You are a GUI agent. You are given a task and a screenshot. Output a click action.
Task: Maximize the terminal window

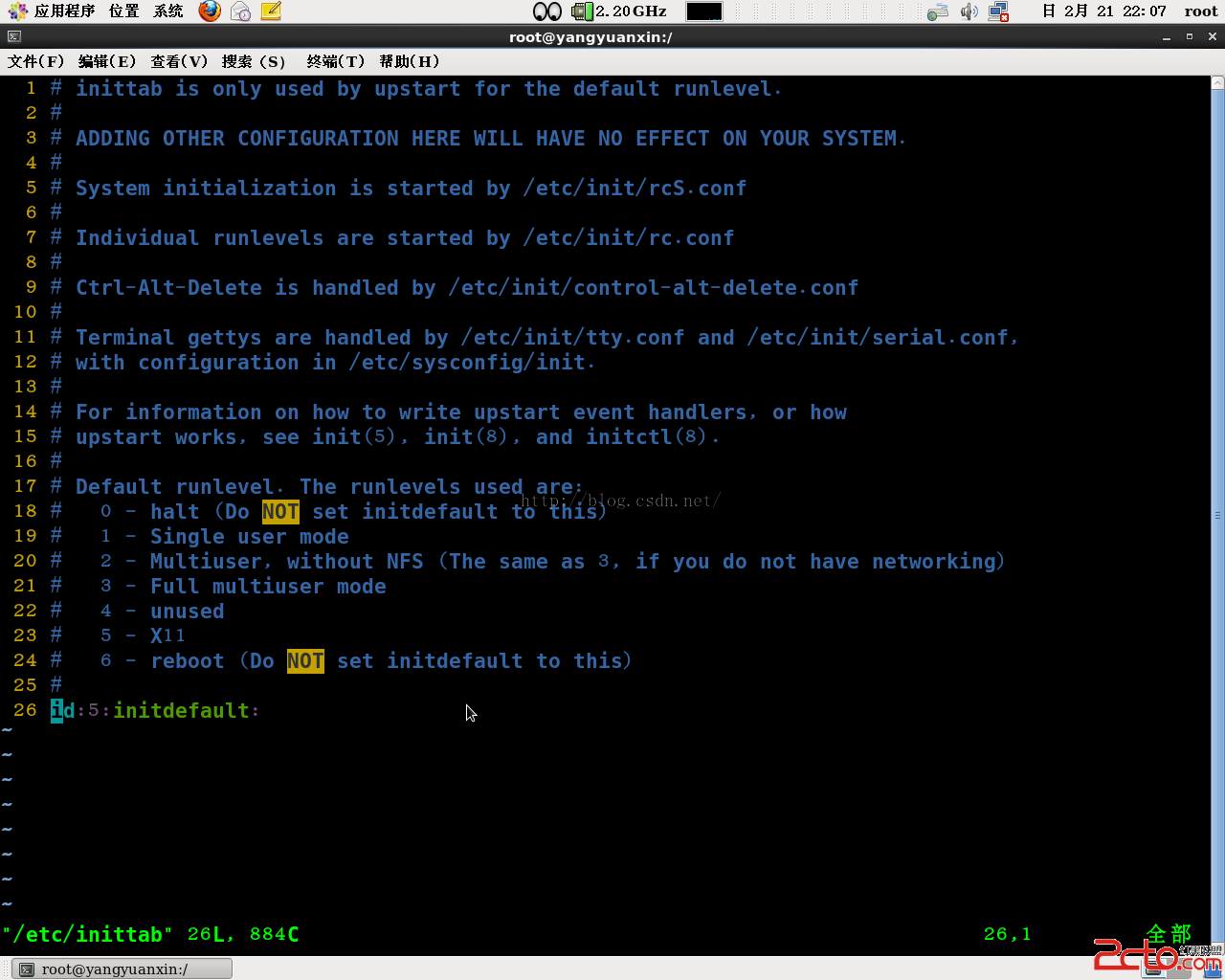[1190, 36]
